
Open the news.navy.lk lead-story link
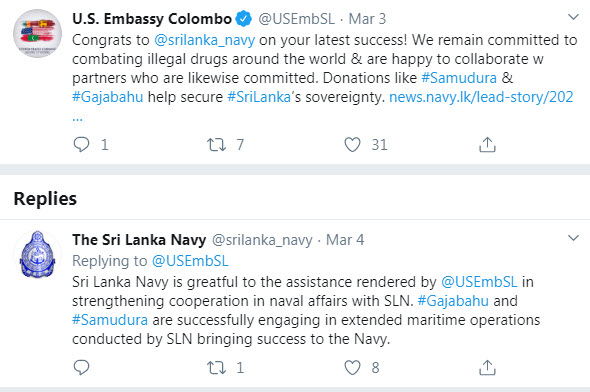tap(481, 97)
